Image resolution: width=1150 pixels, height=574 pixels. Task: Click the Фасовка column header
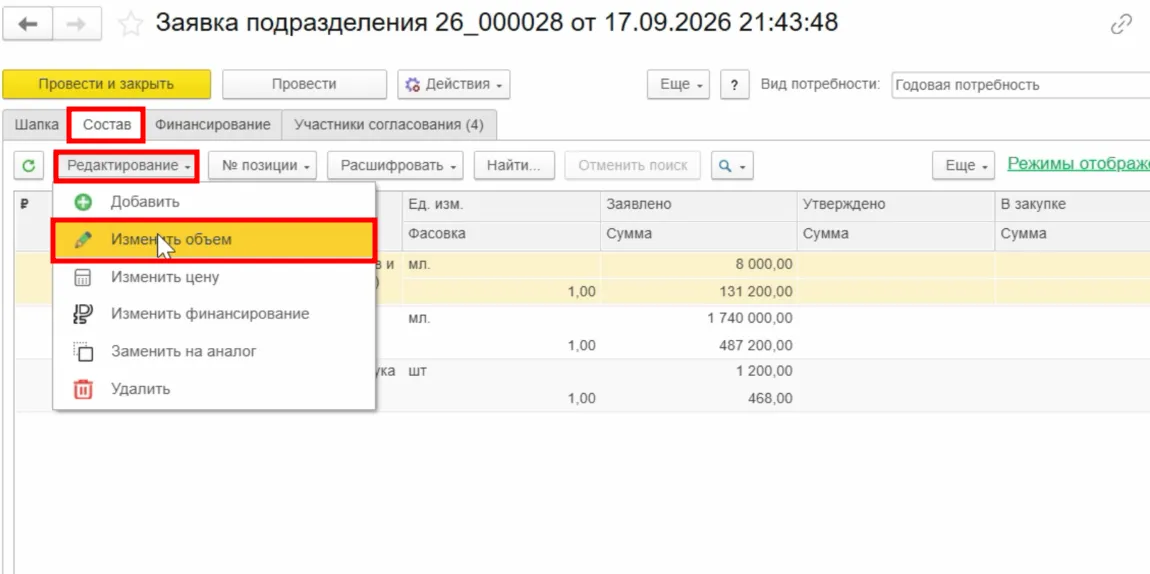click(501, 235)
